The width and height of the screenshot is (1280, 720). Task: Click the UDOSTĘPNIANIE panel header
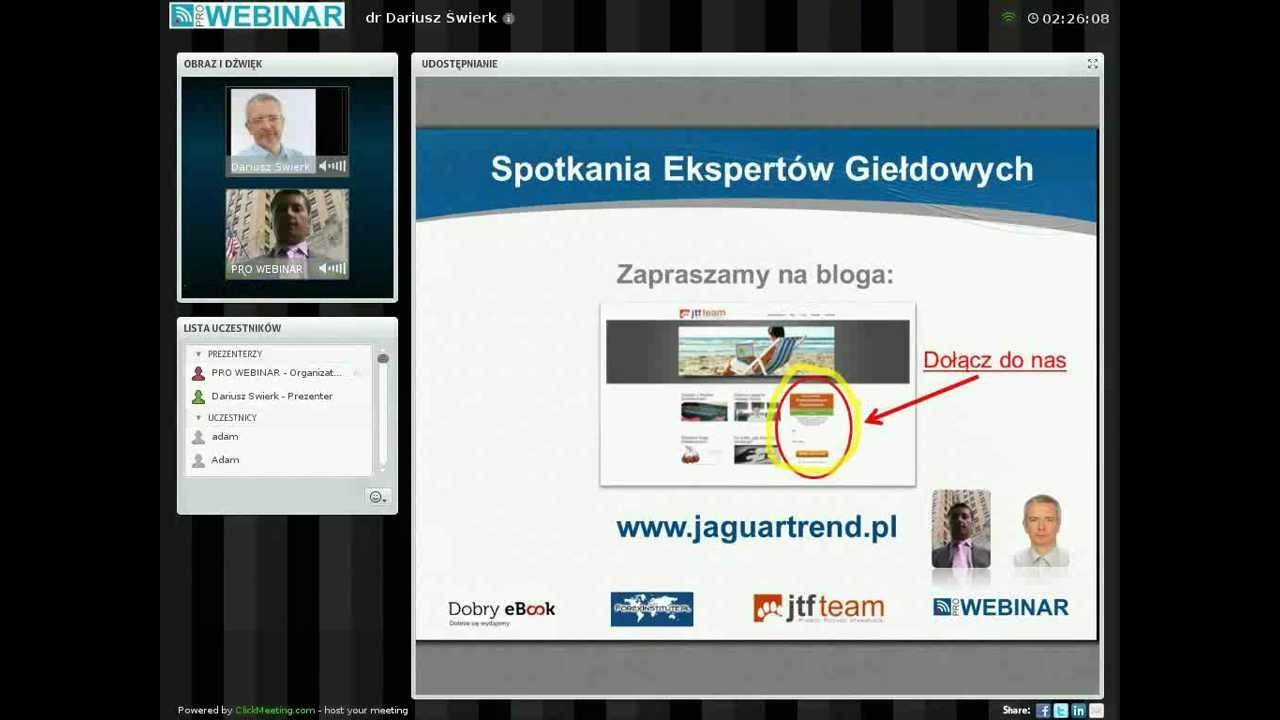[757, 63]
